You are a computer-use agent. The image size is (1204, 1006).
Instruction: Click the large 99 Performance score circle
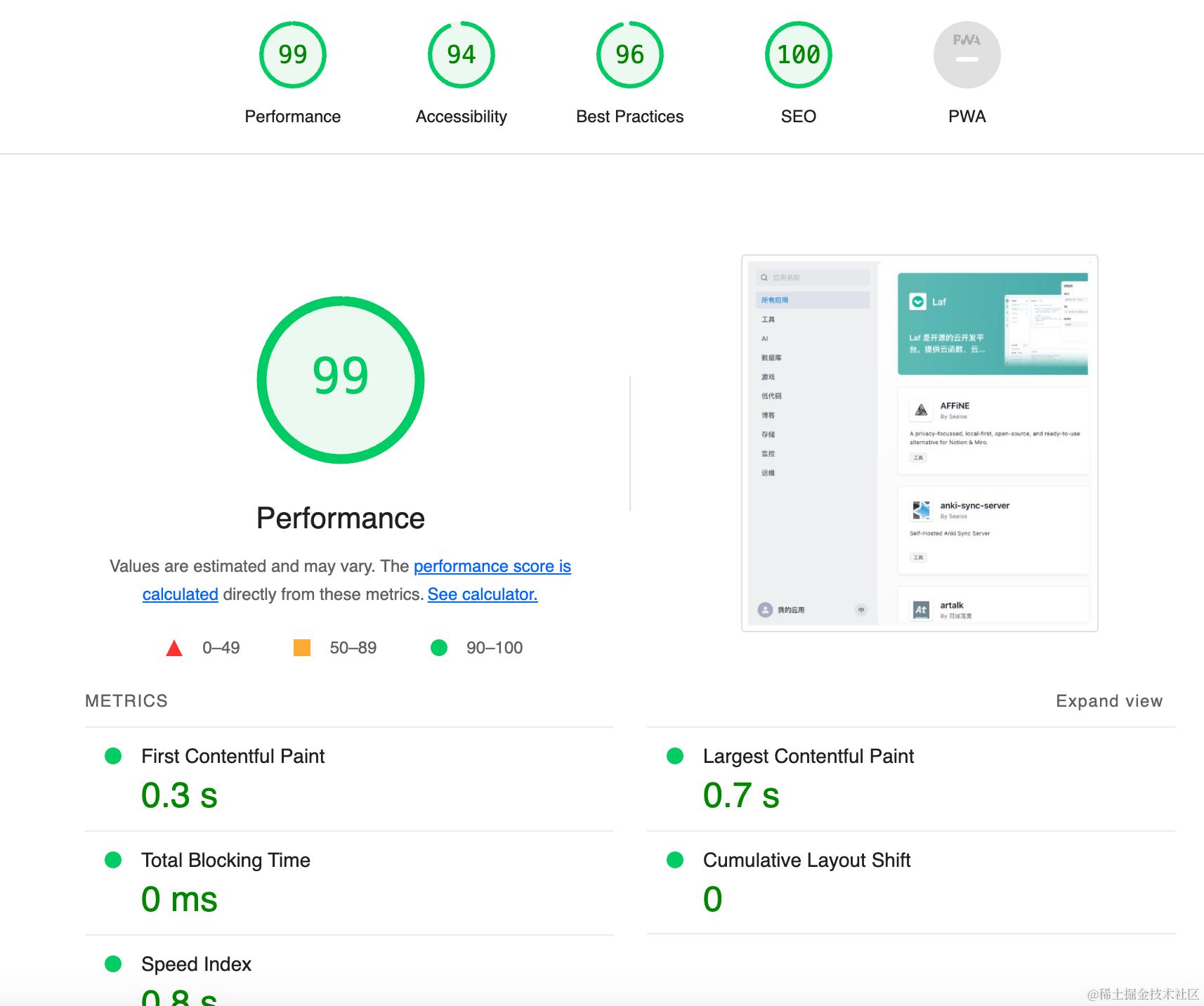click(341, 380)
